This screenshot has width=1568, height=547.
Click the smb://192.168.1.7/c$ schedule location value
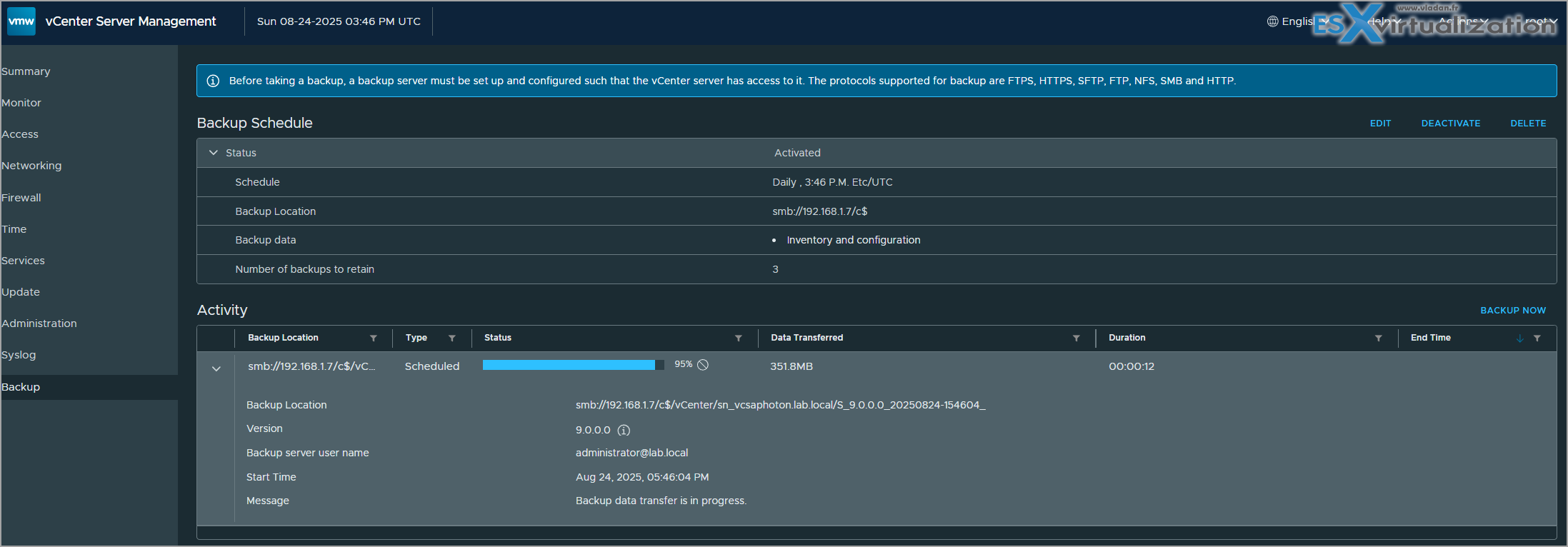pyautogui.click(x=819, y=211)
